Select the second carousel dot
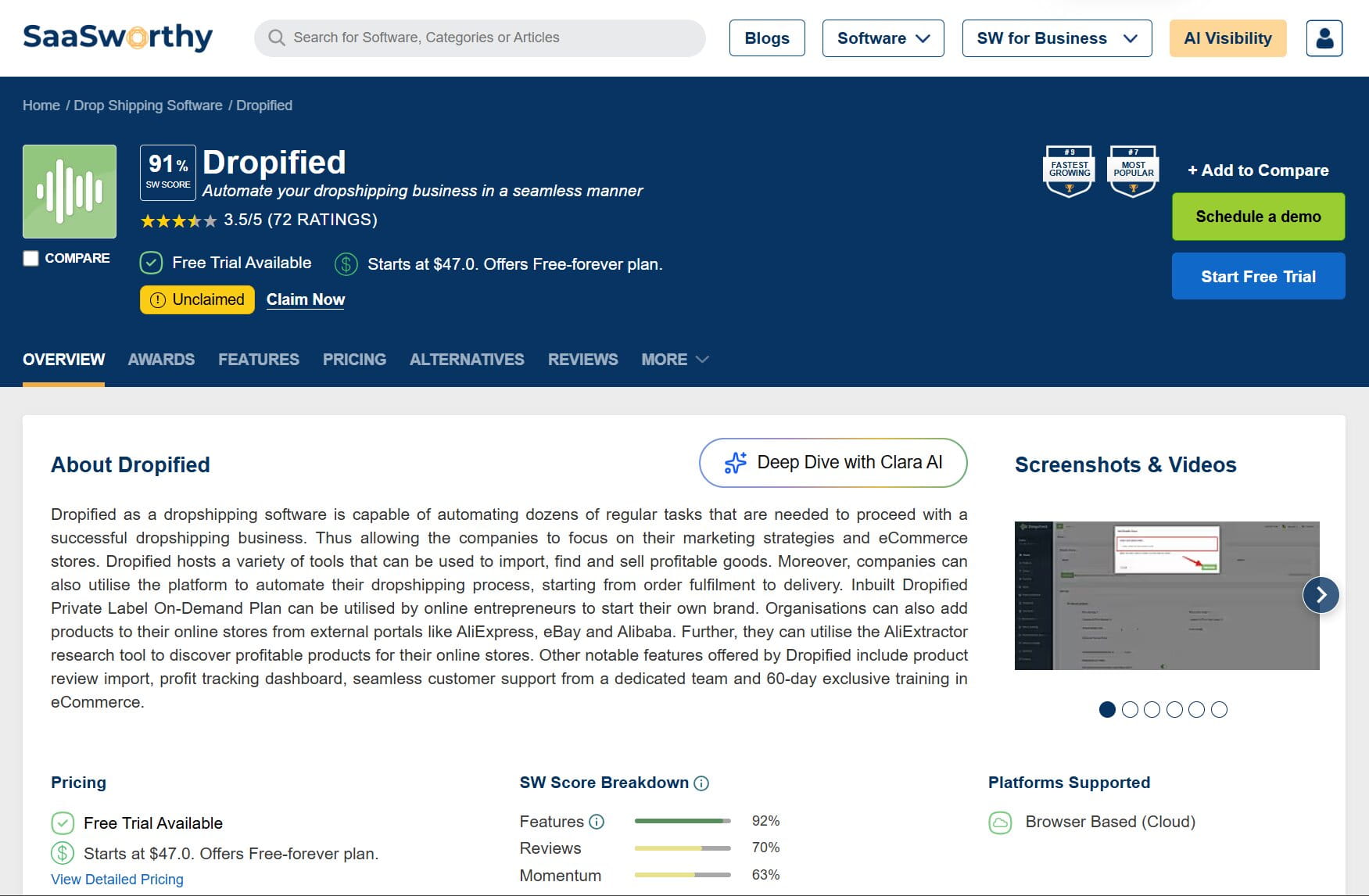 1130,709
